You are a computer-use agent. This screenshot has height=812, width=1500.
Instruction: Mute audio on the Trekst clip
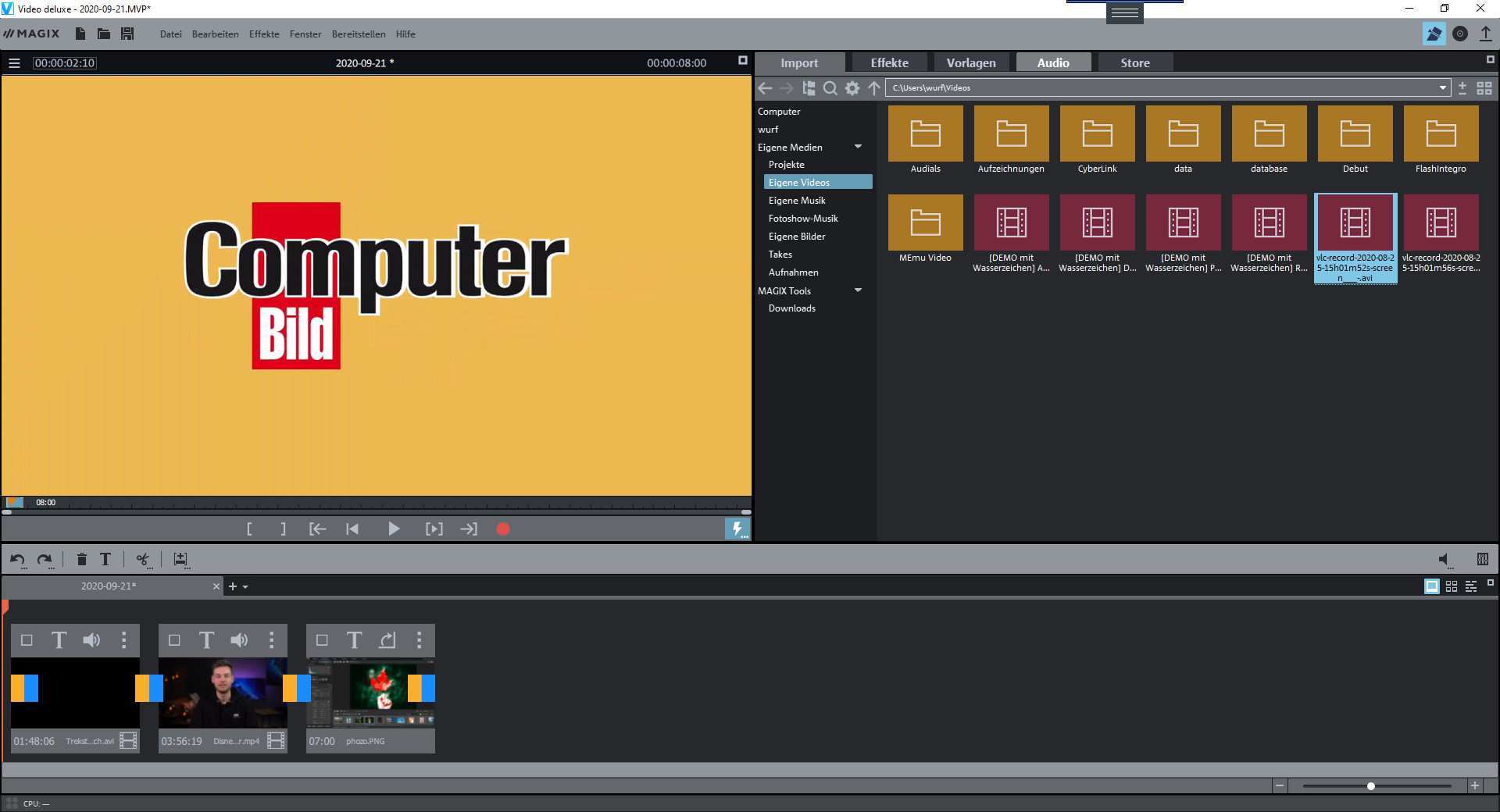[91, 640]
